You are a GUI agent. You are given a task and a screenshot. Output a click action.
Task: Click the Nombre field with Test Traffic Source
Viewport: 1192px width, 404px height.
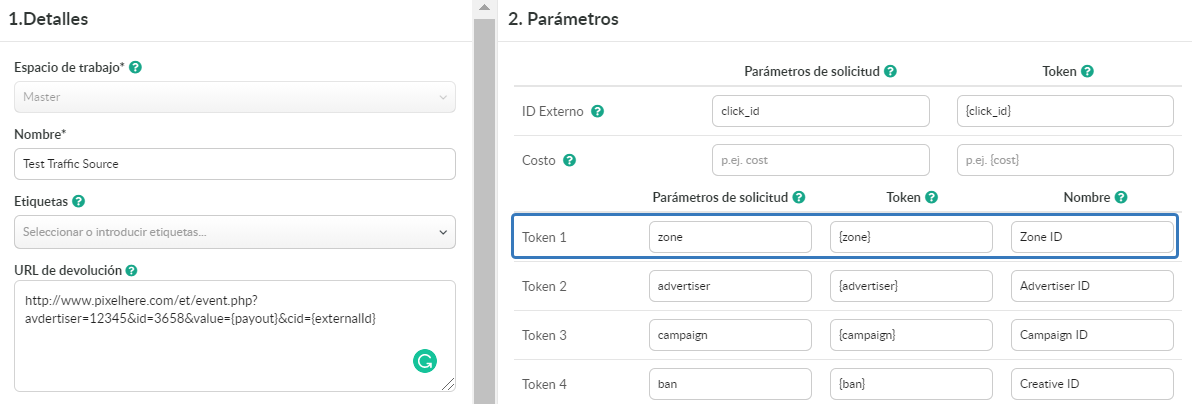[235, 164]
